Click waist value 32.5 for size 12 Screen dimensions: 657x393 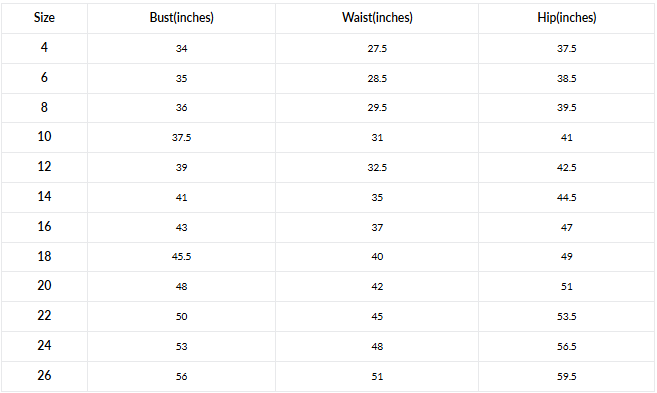(x=377, y=168)
